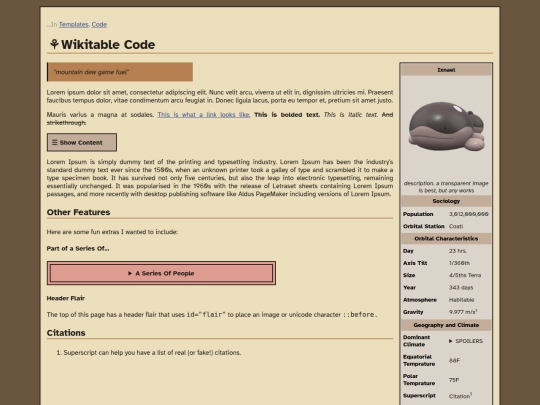
Task: Click the Day value 23 hrs.
Action: (x=458, y=251)
